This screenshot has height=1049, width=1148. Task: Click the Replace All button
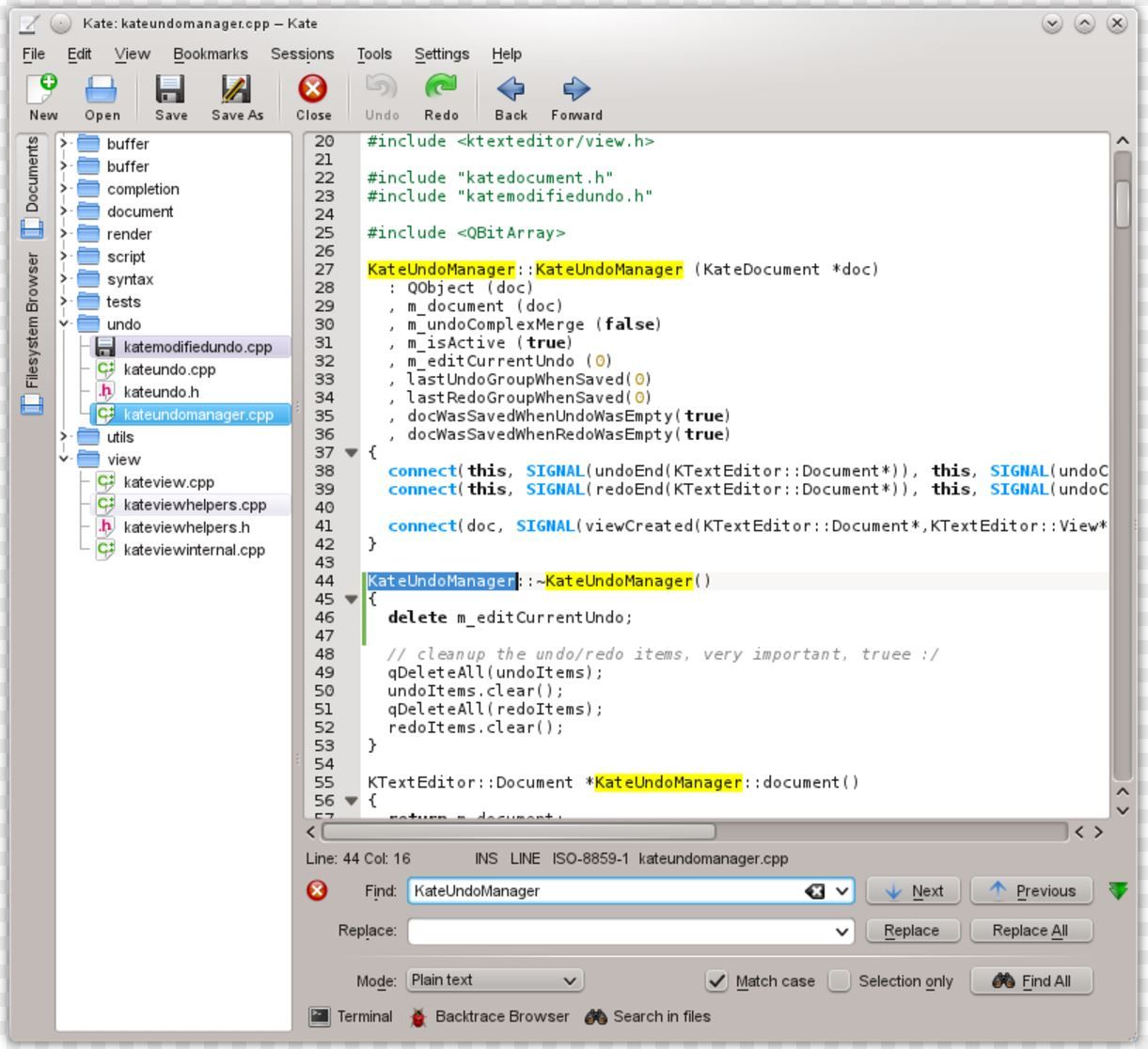coord(1030,931)
